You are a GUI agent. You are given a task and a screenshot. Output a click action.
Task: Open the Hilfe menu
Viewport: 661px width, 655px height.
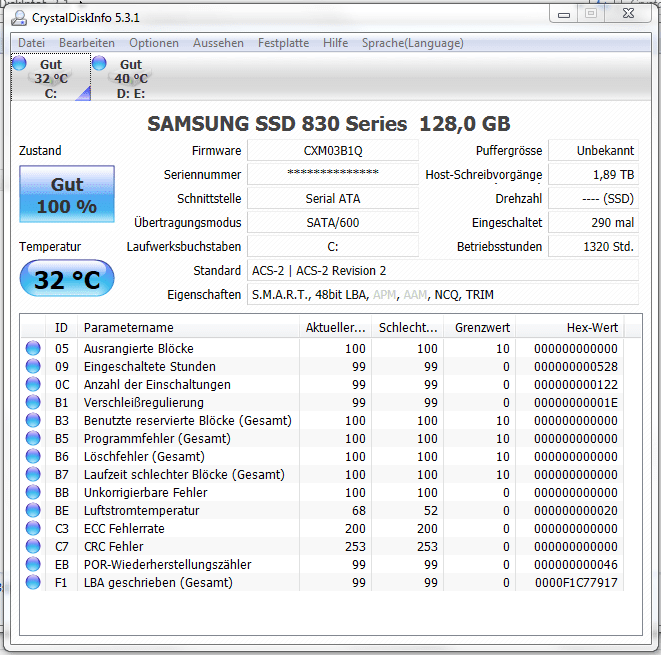[336, 43]
